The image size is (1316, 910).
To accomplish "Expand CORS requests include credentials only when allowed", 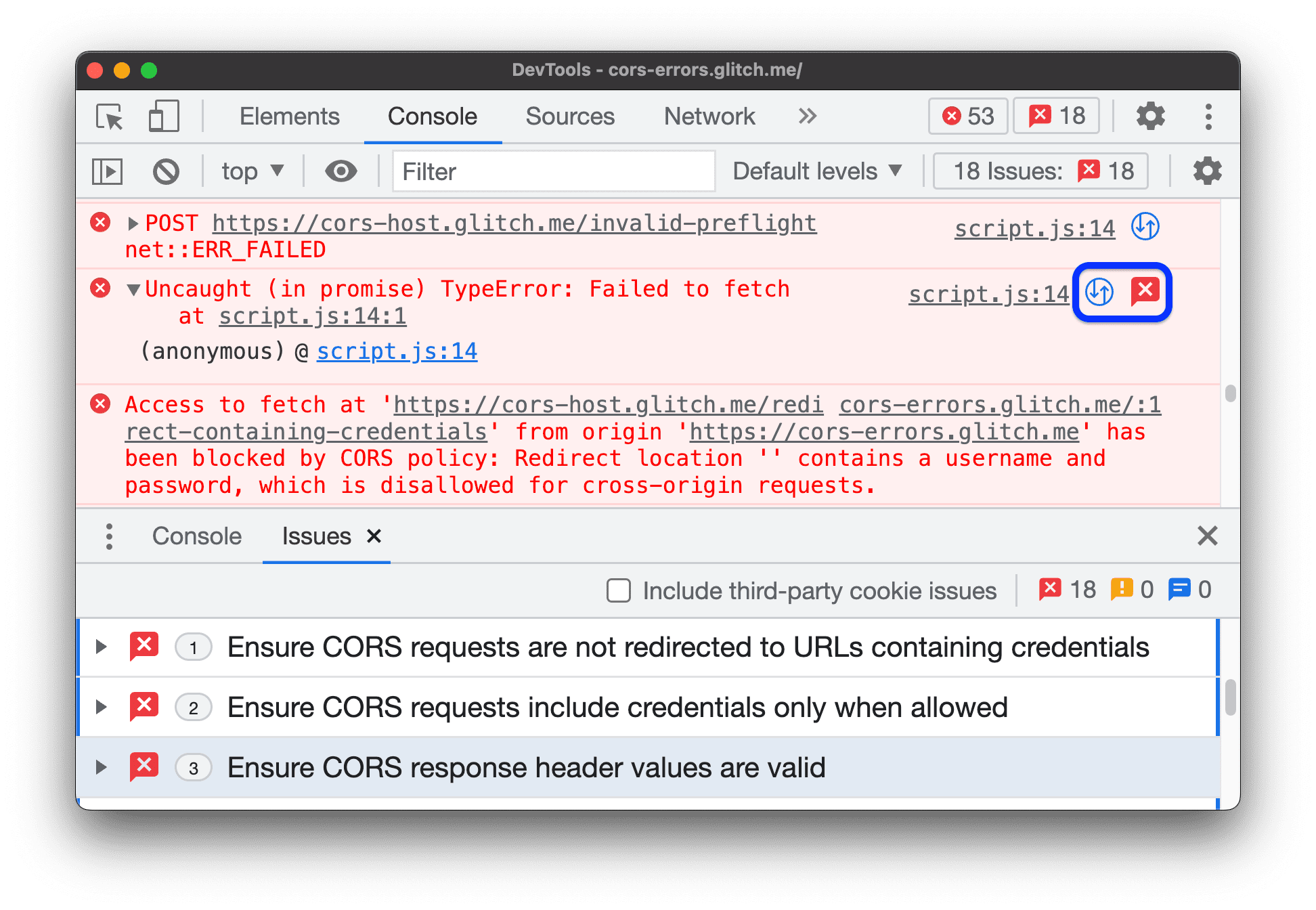I will click(x=108, y=710).
